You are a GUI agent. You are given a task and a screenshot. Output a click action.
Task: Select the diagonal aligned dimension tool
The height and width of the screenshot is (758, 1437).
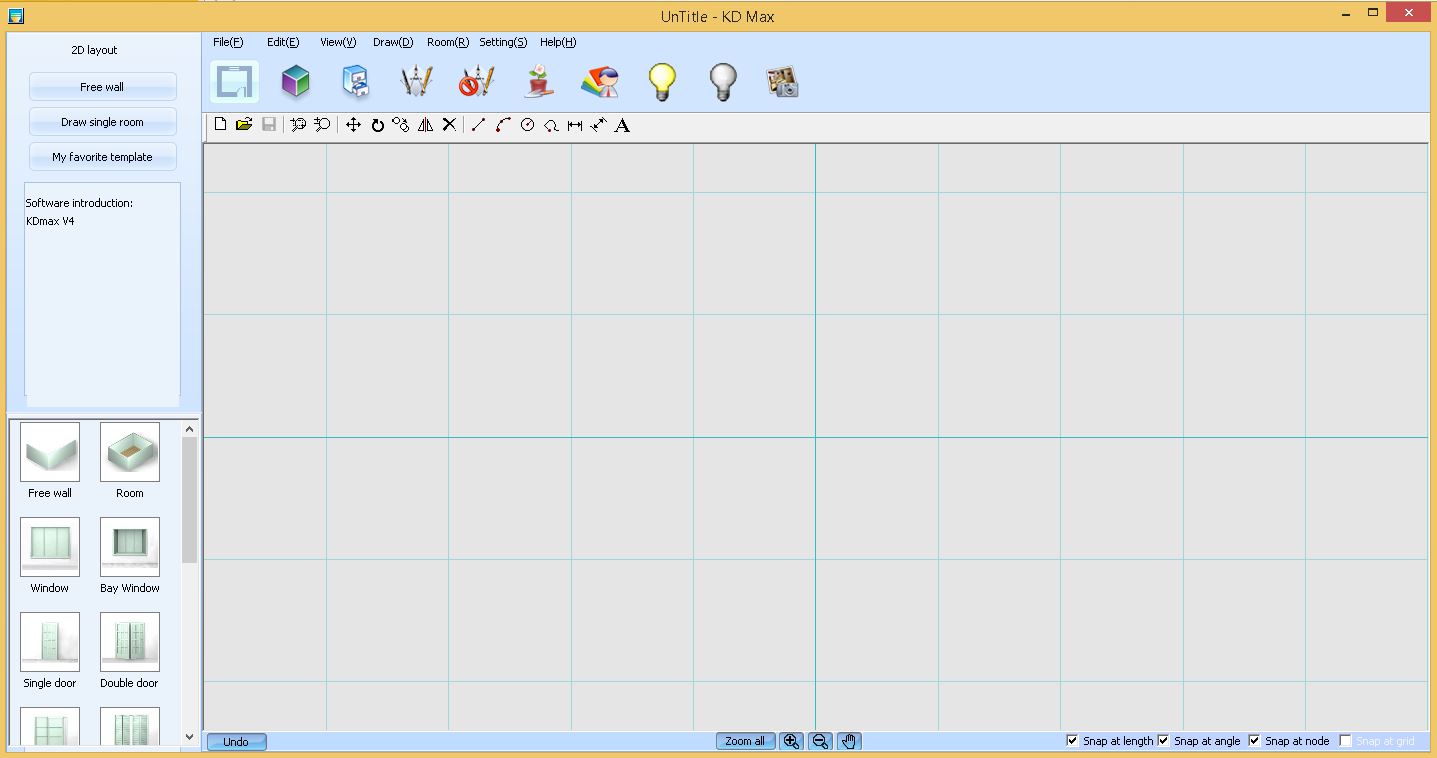(x=598, y=125)
